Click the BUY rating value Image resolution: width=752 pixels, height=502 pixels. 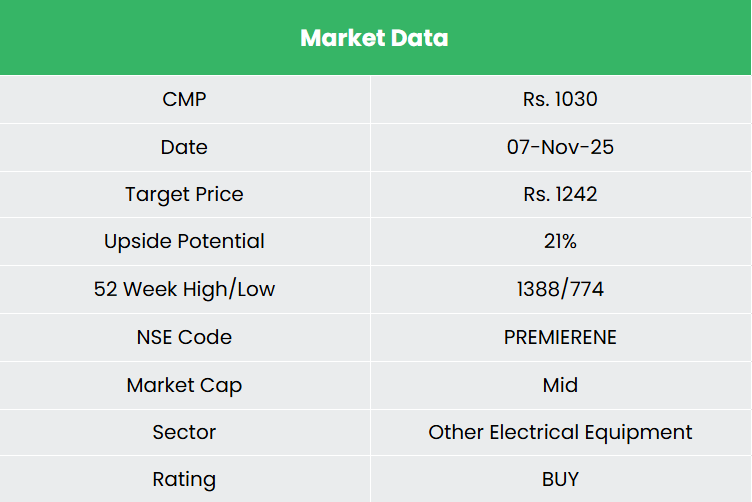[560, 479]
